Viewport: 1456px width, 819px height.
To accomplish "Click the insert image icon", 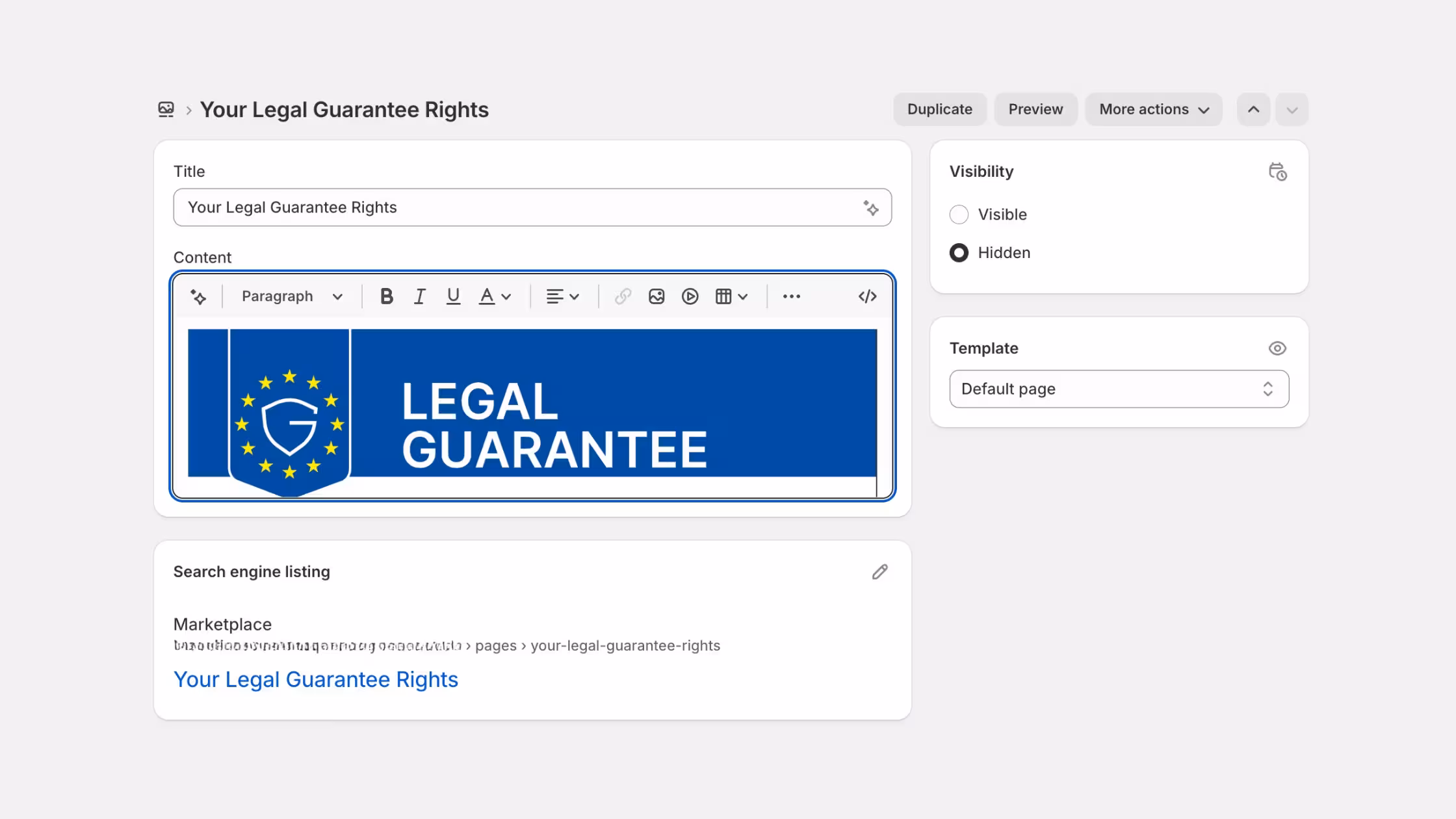I will (x=656, y=296).
